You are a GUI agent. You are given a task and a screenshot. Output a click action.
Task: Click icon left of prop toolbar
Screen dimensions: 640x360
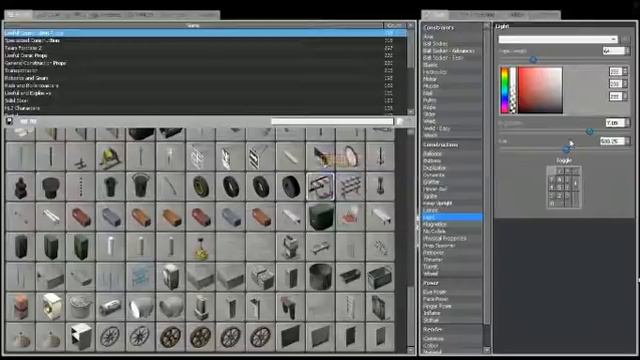click(9, 121)
